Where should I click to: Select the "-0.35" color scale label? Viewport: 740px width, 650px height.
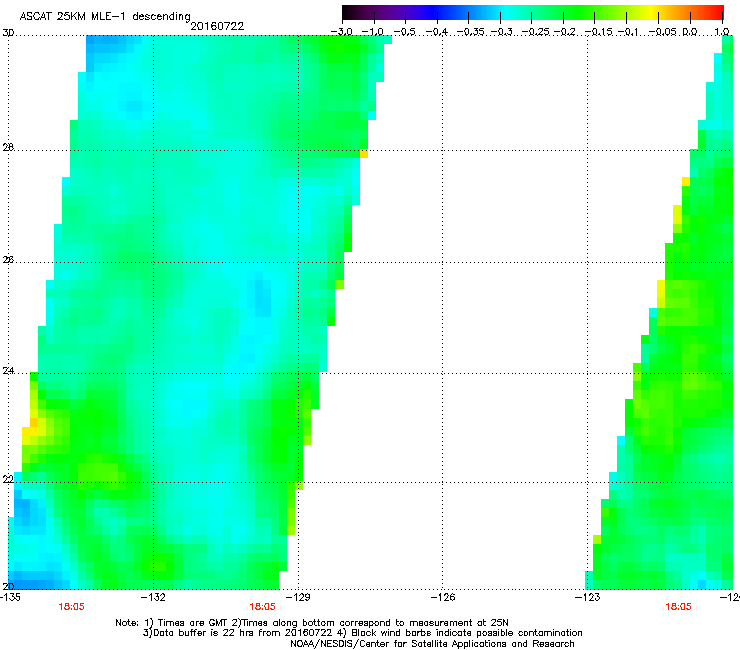click(x=469, y=32)
